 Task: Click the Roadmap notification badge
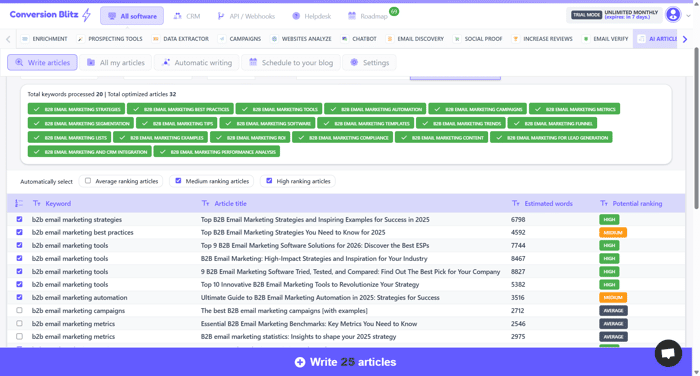pos(394,11)
